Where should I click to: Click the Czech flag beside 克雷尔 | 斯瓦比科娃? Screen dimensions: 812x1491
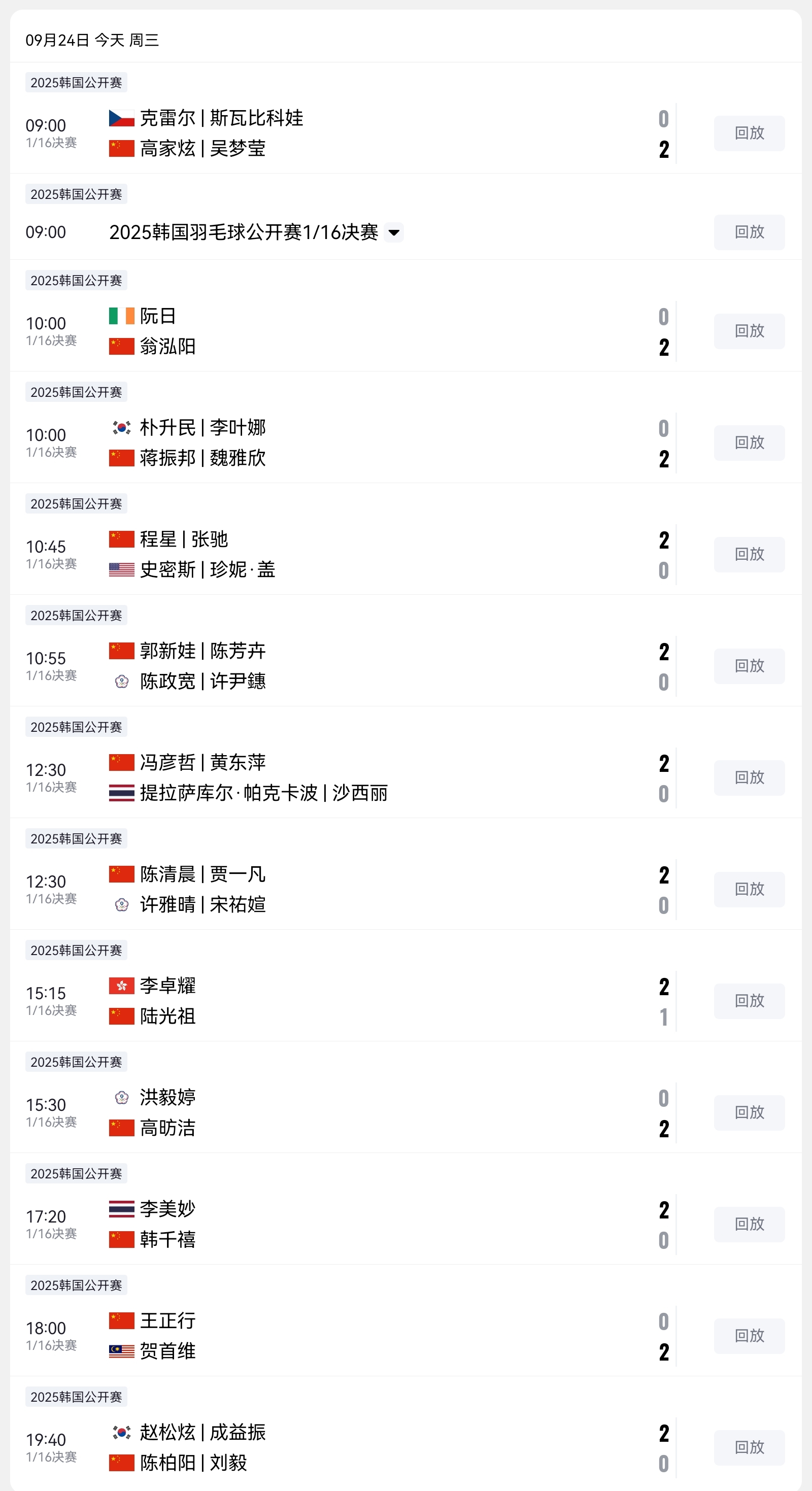121,118
